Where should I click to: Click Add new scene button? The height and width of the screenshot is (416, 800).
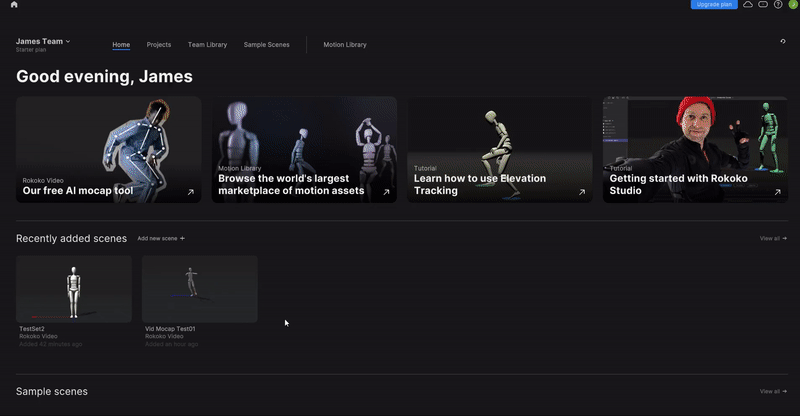(x=161, y=239)
